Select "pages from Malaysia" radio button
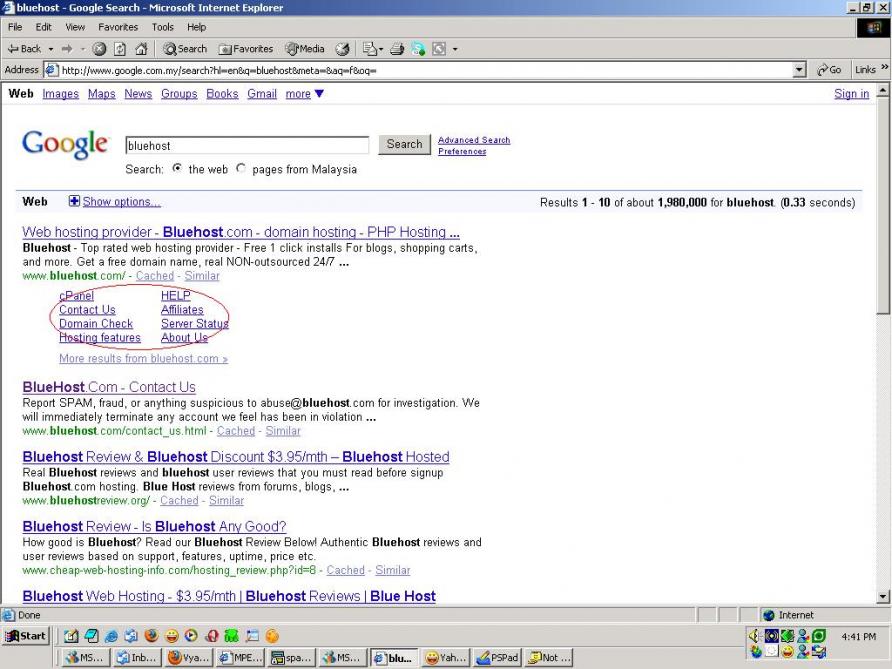 click(x=241, y=168)
